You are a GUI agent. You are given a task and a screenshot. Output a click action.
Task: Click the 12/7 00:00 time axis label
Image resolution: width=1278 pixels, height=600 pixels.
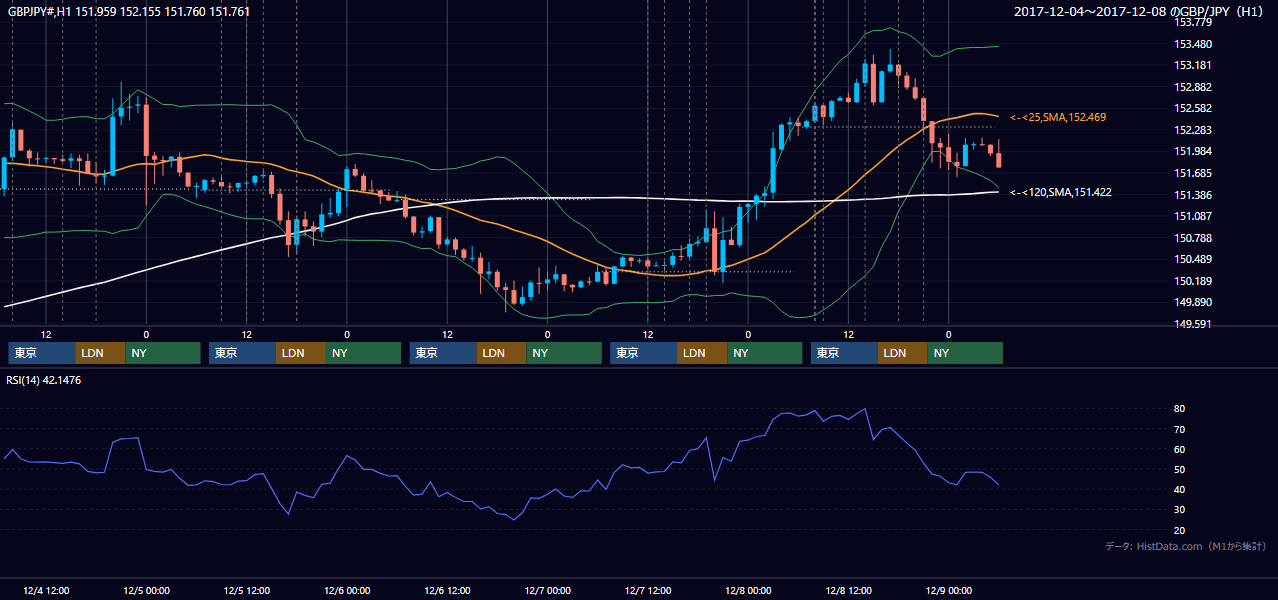pyautogui.click(x=547, y=590)
